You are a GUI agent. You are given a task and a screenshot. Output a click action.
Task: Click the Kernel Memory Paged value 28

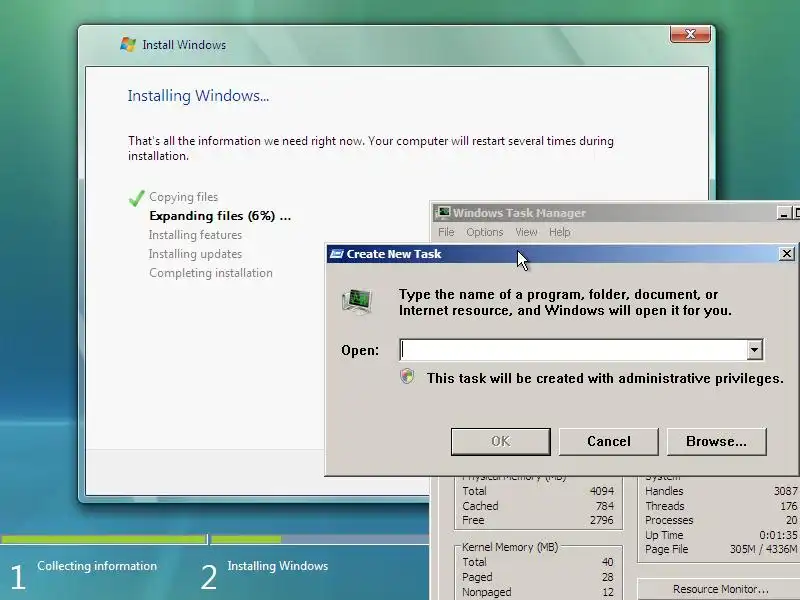click(607, 577)
